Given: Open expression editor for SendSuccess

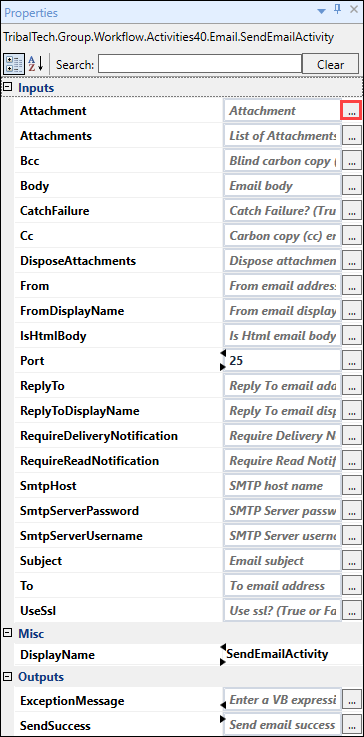Looking at the screenshot, I should (351, 725).
